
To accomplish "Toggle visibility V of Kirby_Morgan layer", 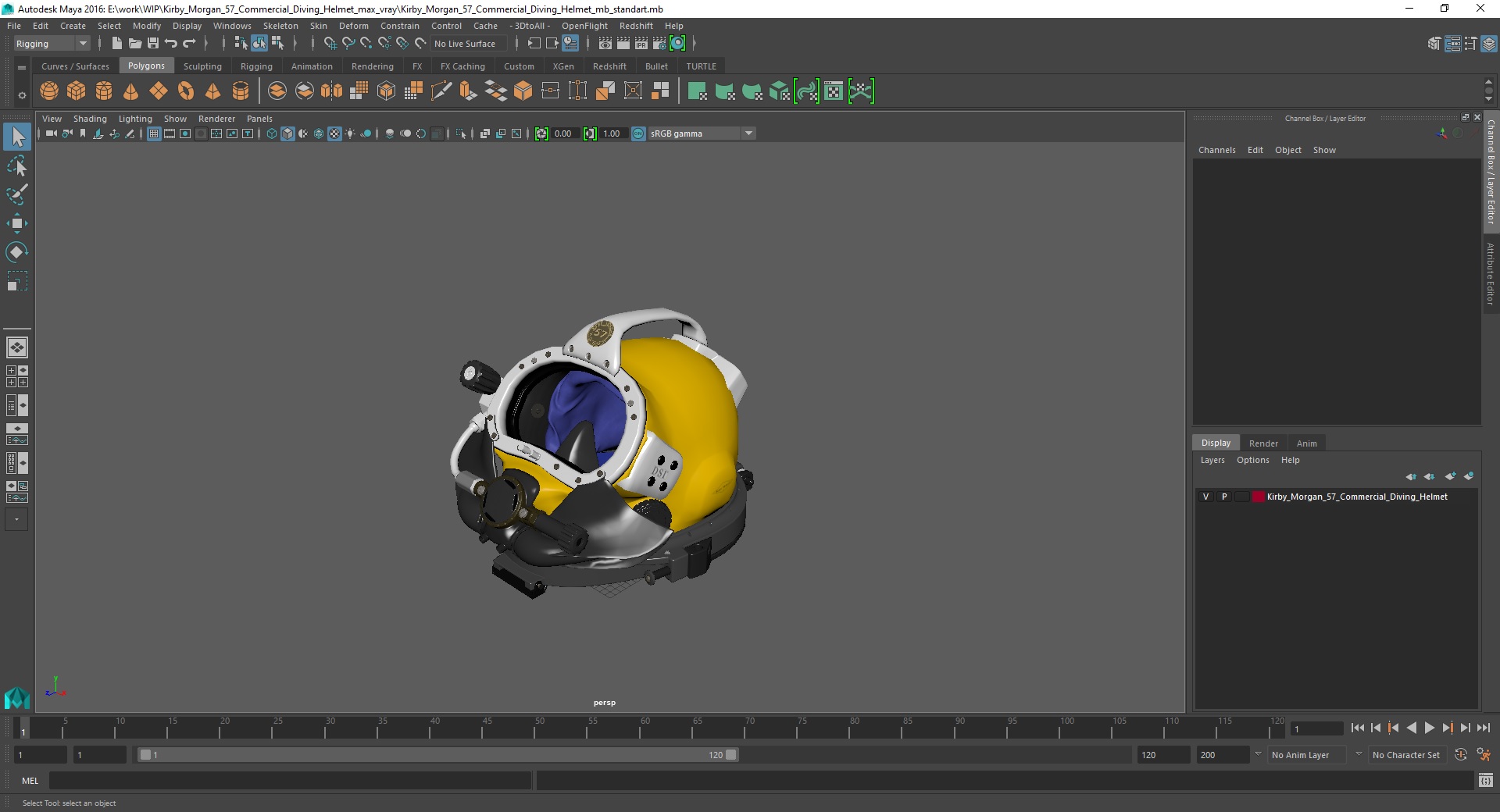I will [1205, 497].
